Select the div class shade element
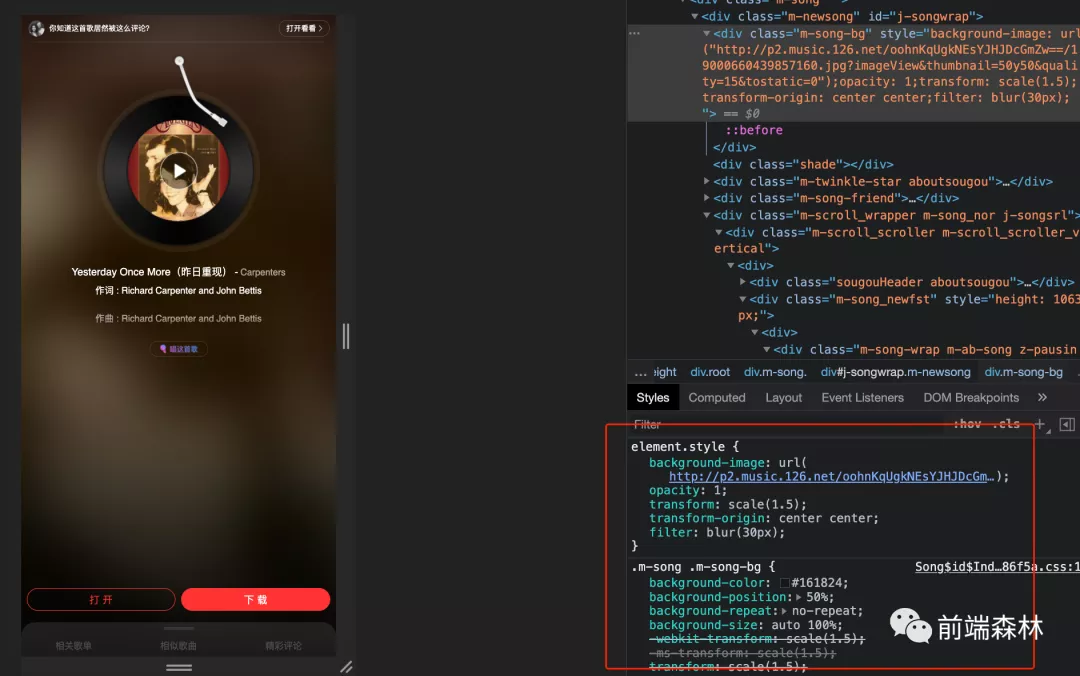This screenshot has height=676, width=1080. point(803,164)
